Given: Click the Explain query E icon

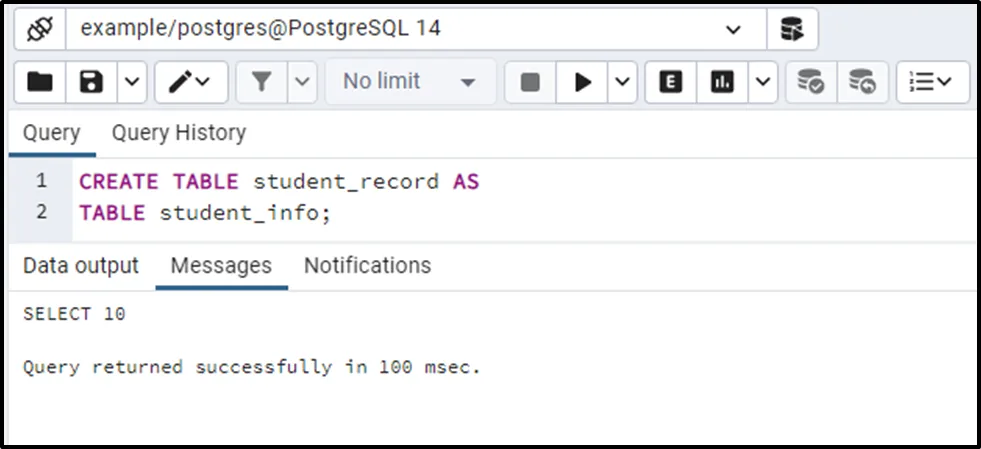Looking at the screenshot, I should (671, 82).
